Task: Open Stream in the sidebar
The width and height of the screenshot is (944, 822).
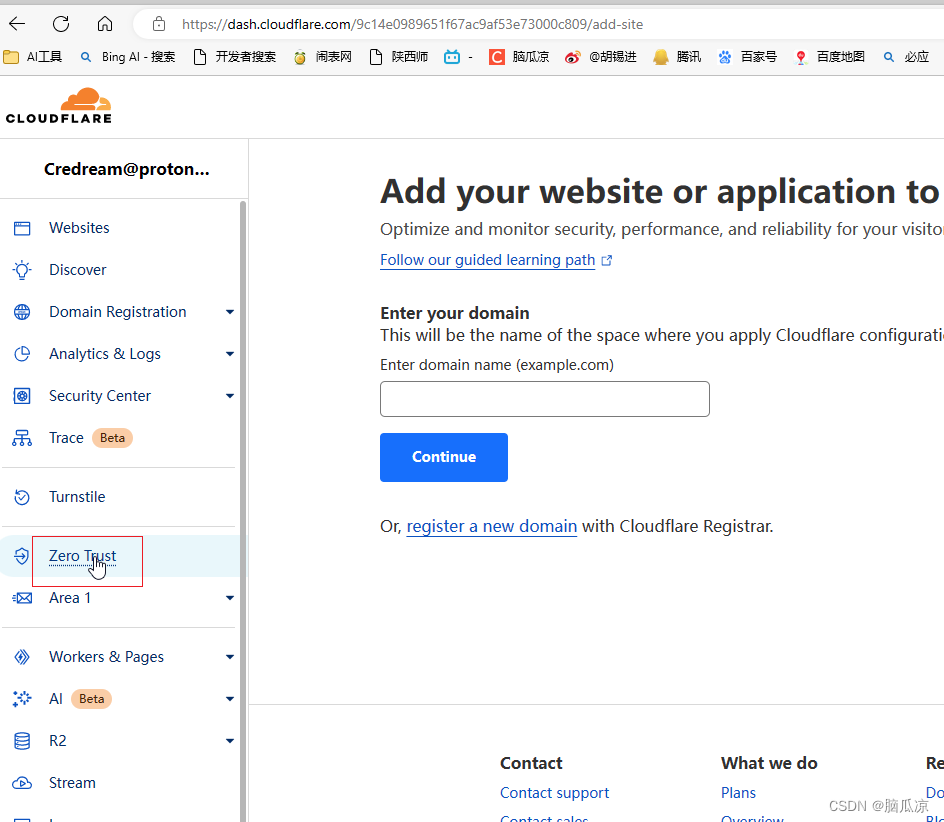Action: [72, 783]
